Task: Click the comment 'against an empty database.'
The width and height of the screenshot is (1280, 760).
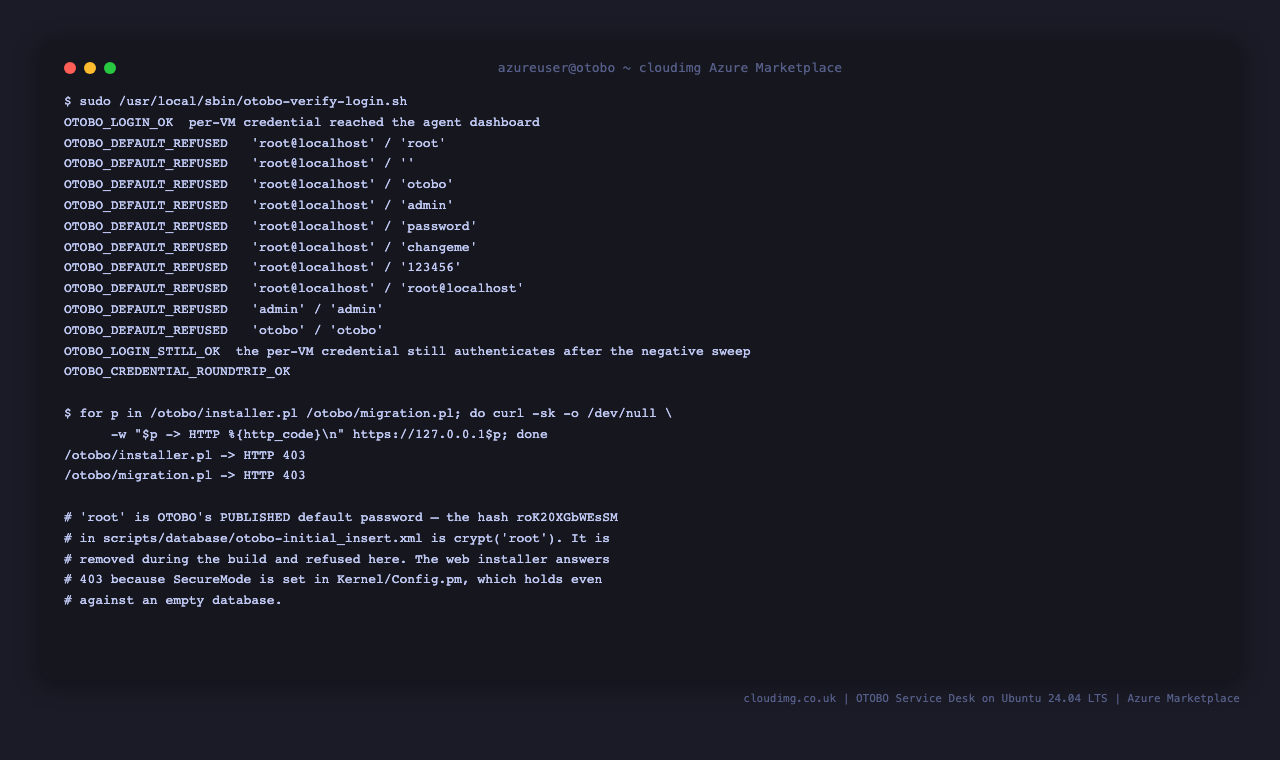Action: pos(173,600)
